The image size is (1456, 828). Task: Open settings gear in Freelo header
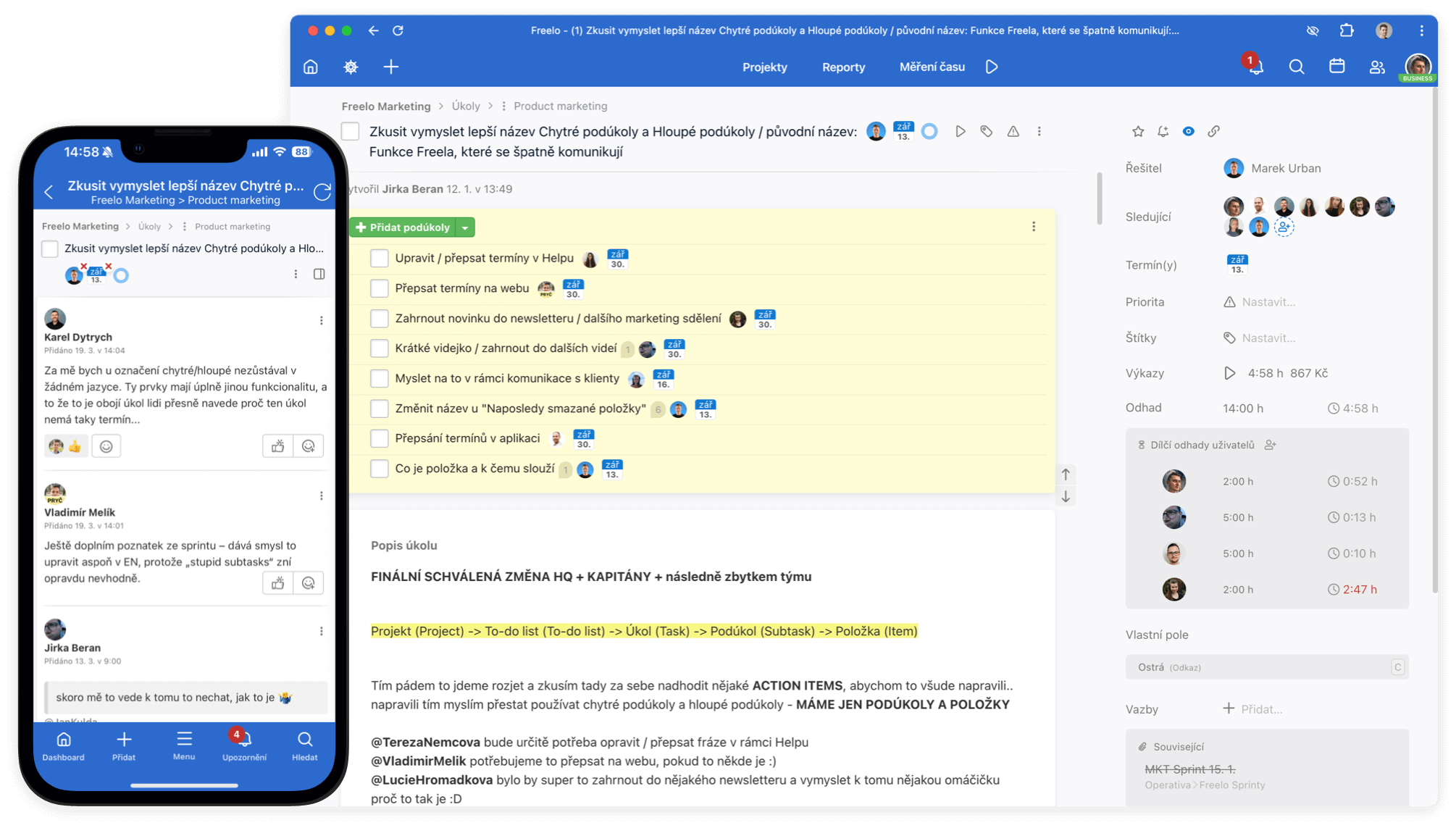tap(351, 67)
